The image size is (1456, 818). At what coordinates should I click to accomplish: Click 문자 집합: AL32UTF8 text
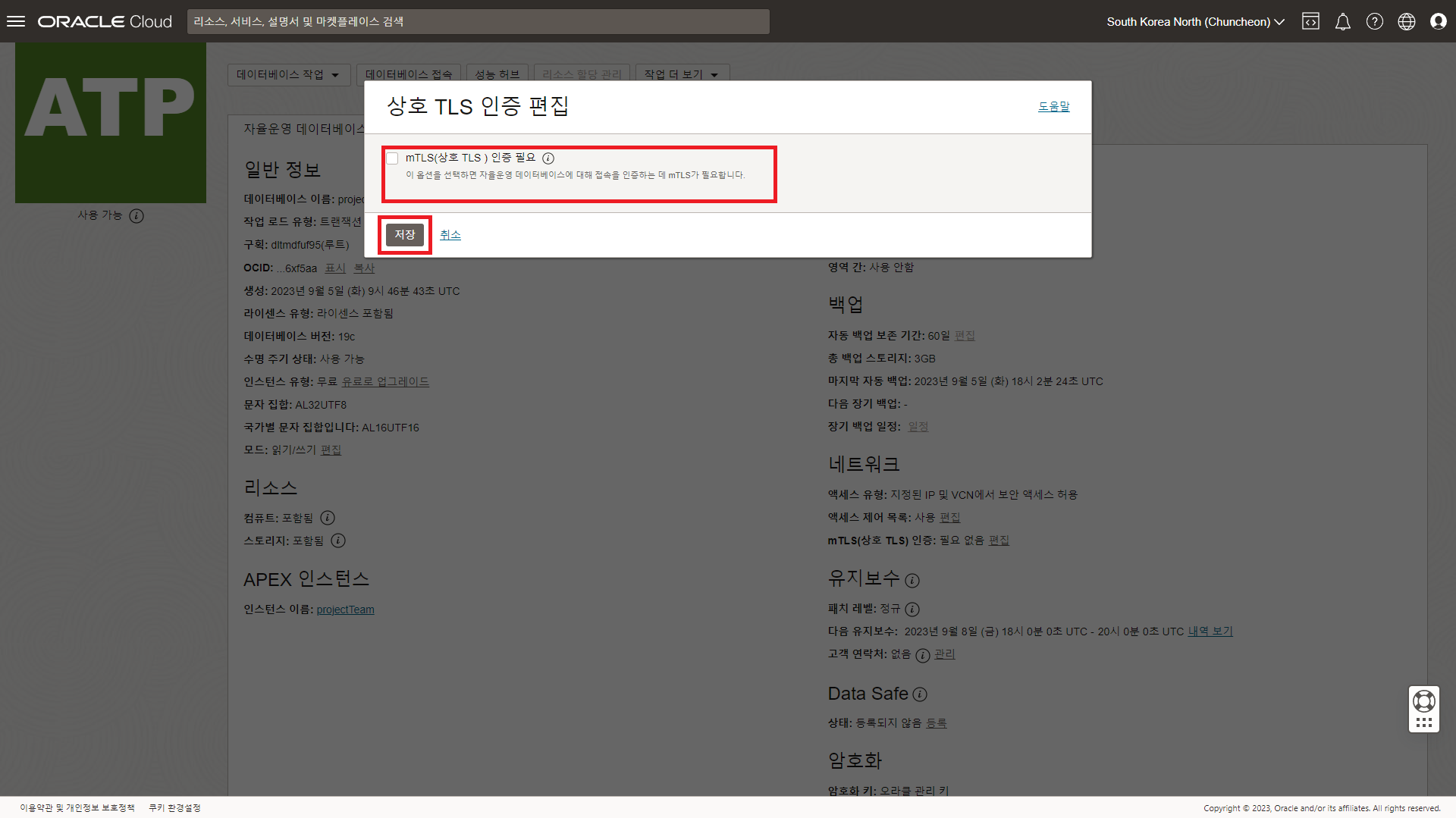[x=295, y=405]
